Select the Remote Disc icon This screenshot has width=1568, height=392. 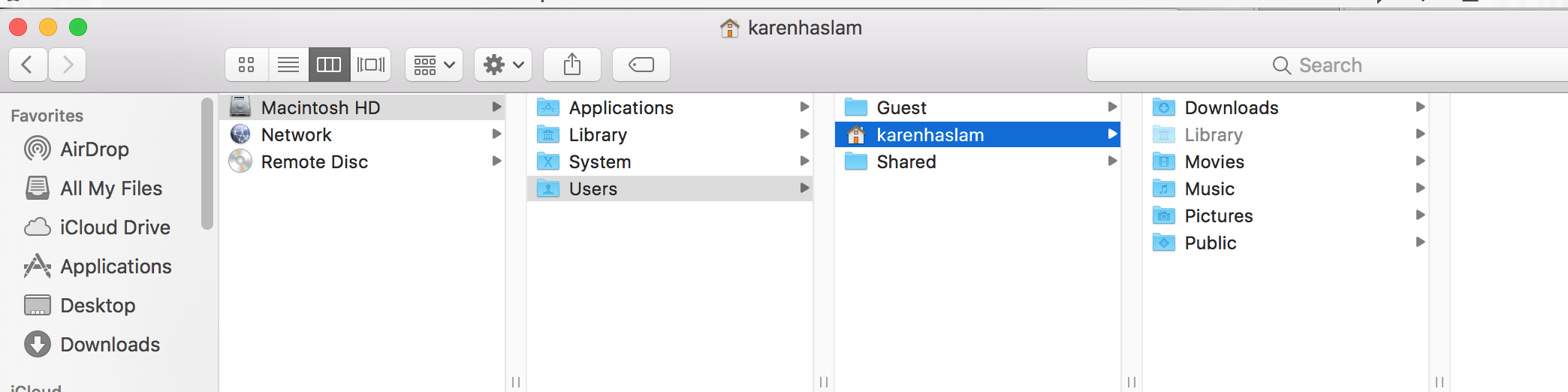[x=240, y=161]
